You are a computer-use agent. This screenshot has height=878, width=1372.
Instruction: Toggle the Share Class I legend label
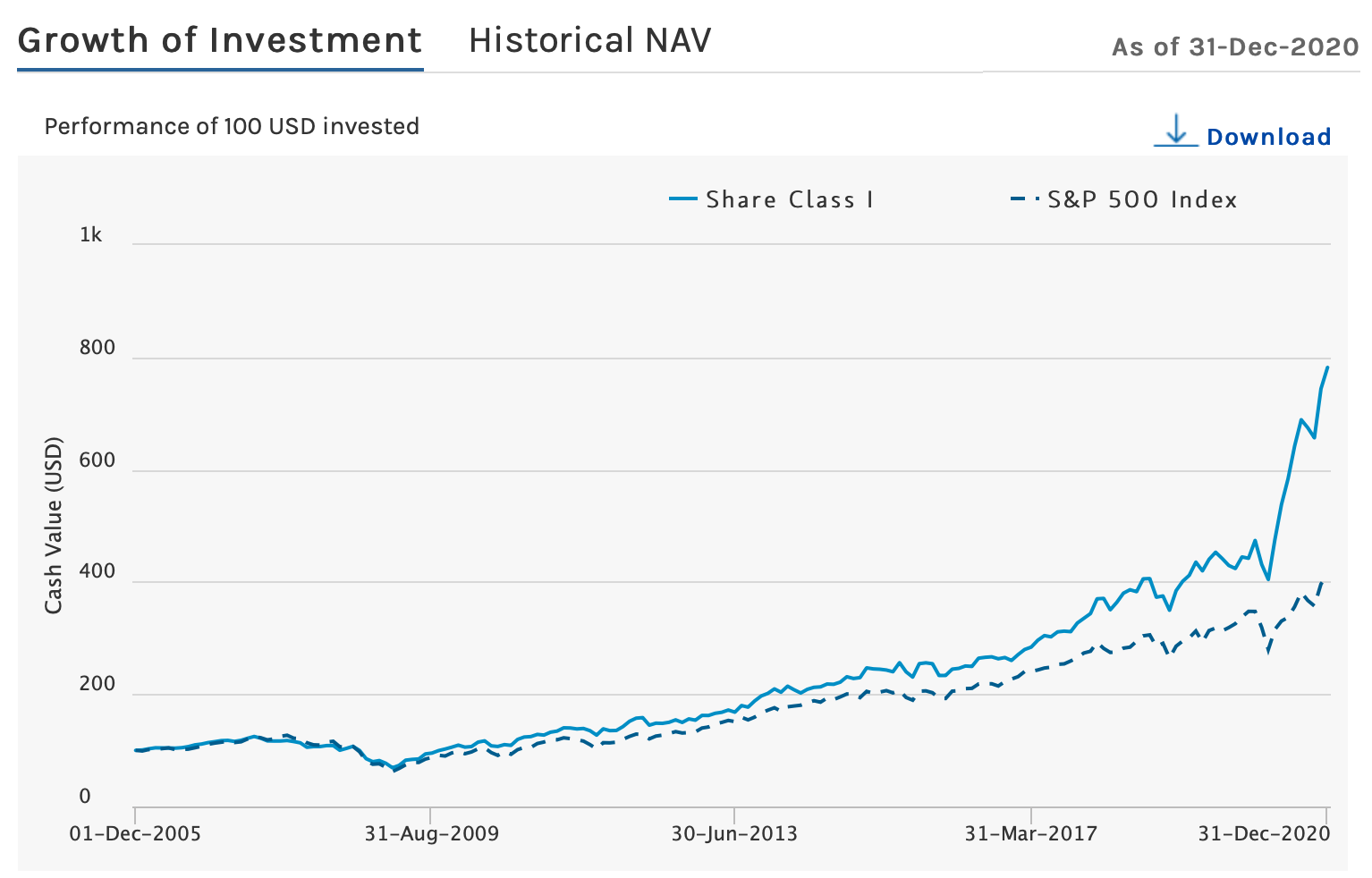pyautogui.click(x=789, y=199)
